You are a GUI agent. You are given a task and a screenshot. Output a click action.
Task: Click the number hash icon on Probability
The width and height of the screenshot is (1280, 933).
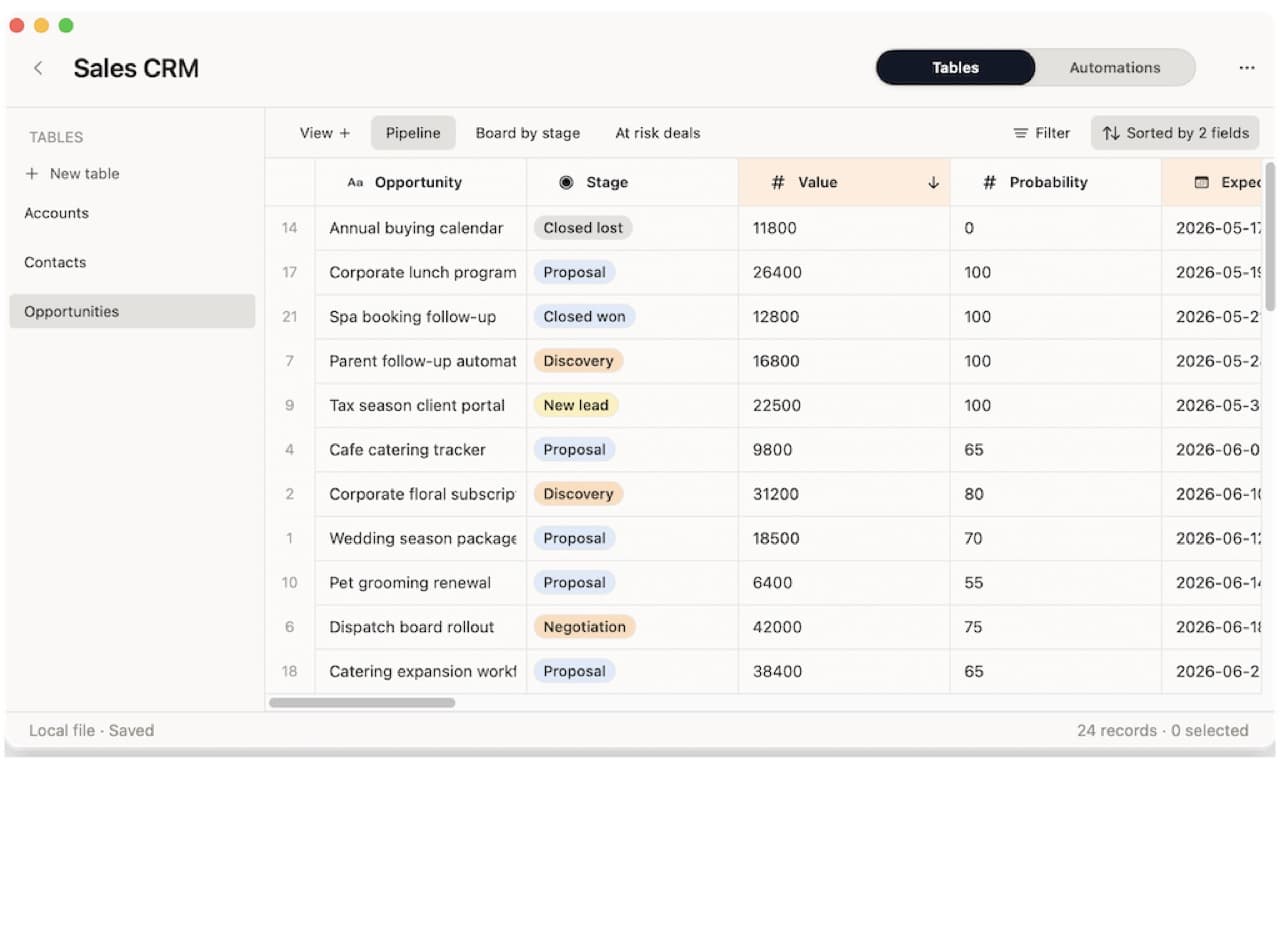point(990,182)
